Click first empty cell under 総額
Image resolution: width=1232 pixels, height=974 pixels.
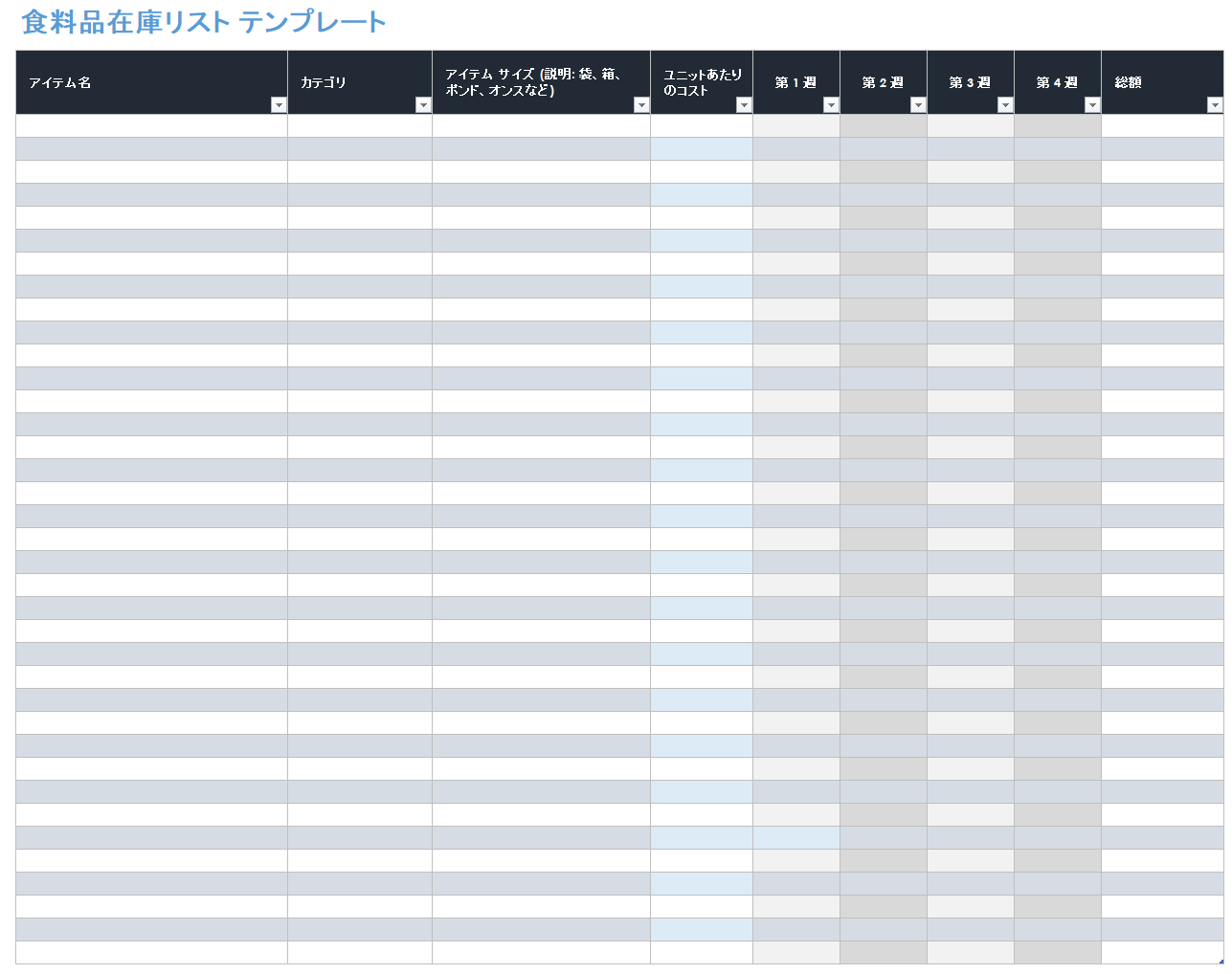tap(1162, 126)
